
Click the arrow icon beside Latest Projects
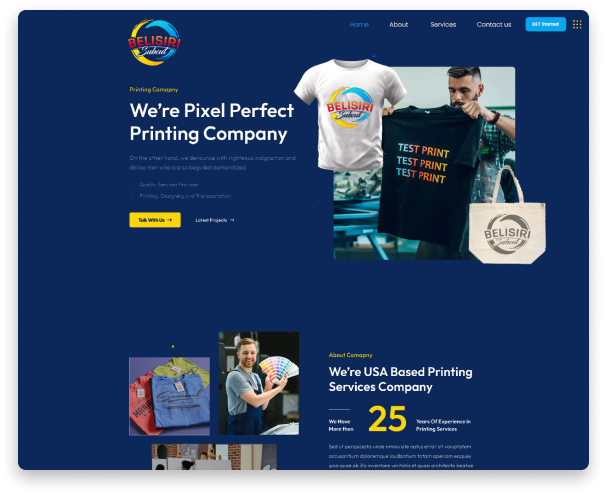[x=232, y=220]
